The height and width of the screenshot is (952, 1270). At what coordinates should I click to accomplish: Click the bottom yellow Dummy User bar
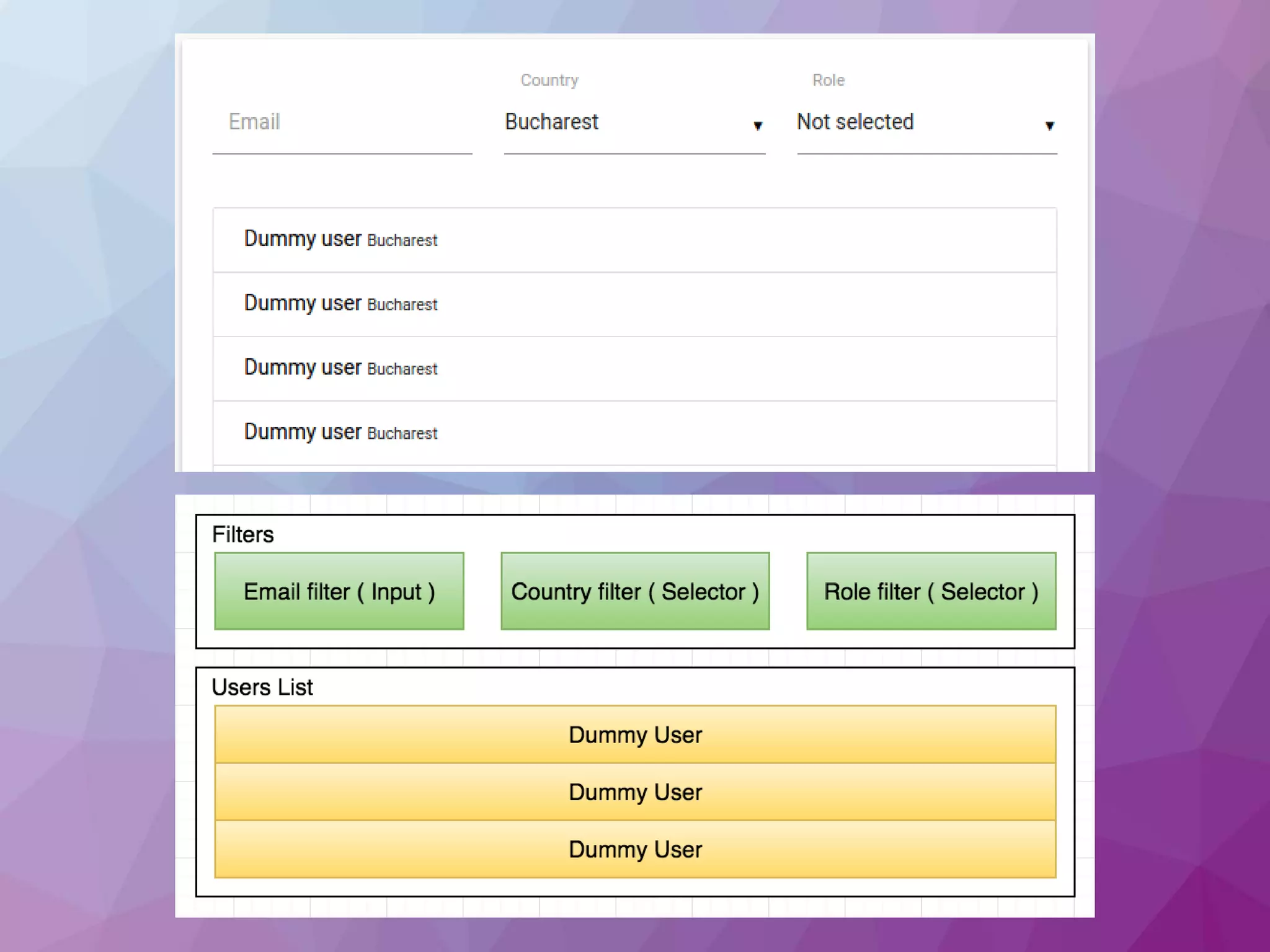point(635,849)
